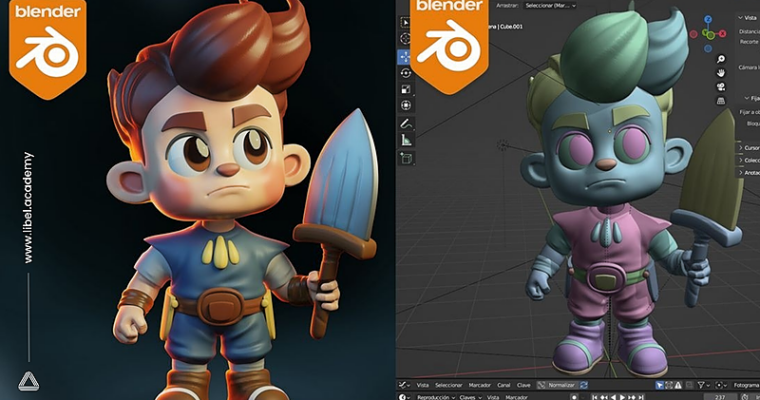Image resolution: width=760 pixels, height=400 pixels.
Task: Select the Rotate tool
Action: pos(406,73)
